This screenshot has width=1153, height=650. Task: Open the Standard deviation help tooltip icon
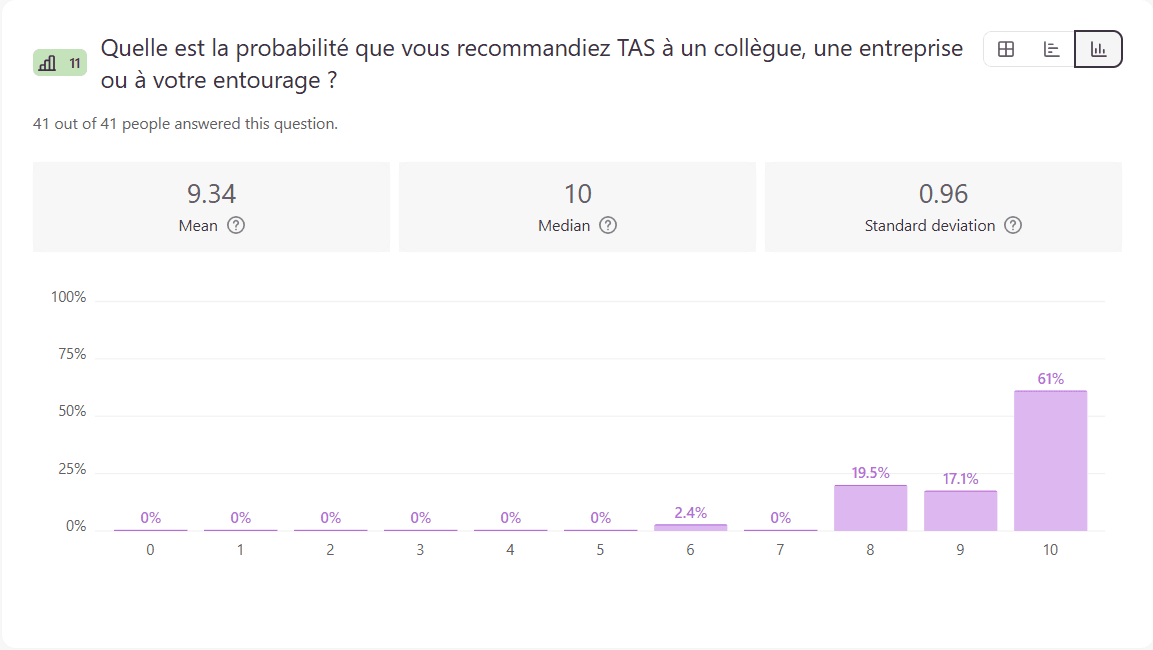(x=1013, y=225)
